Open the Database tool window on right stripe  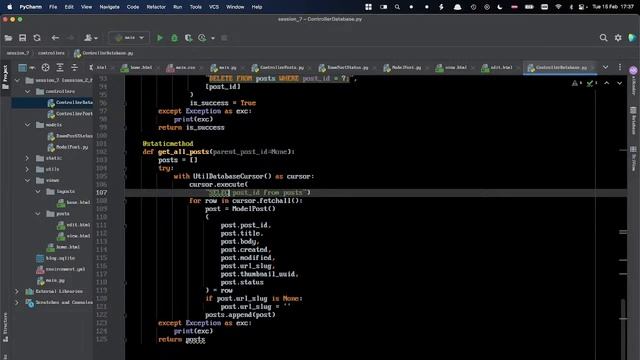coord(633,121)
